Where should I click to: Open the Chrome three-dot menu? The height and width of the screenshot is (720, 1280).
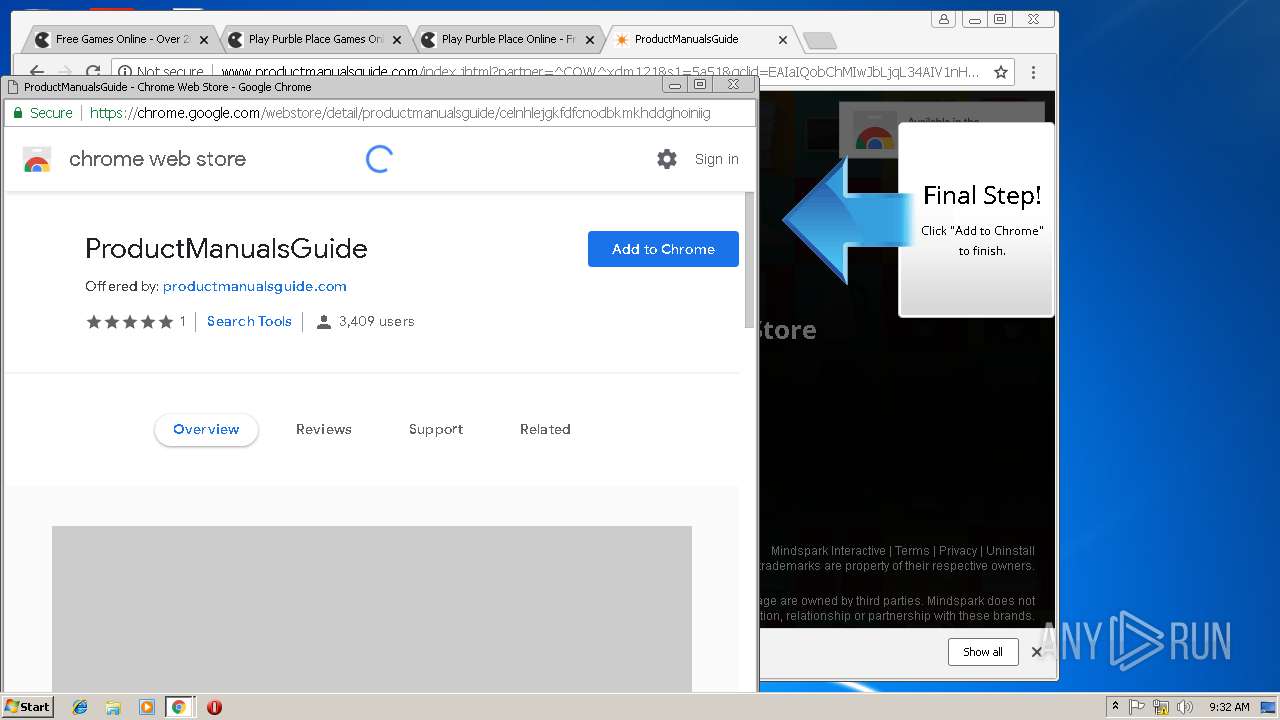click(1033, 72)
